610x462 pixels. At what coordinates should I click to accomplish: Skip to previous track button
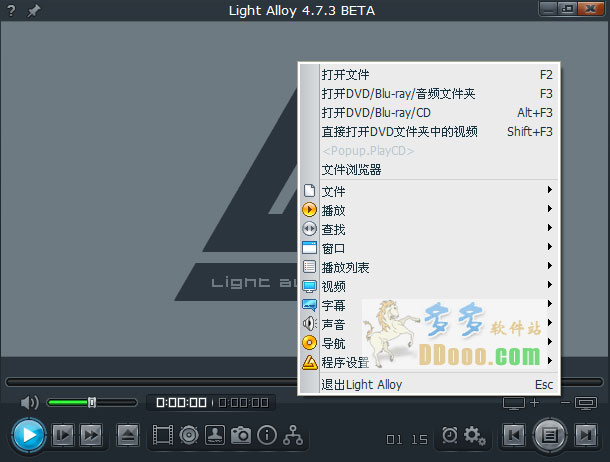click(514, 435)
